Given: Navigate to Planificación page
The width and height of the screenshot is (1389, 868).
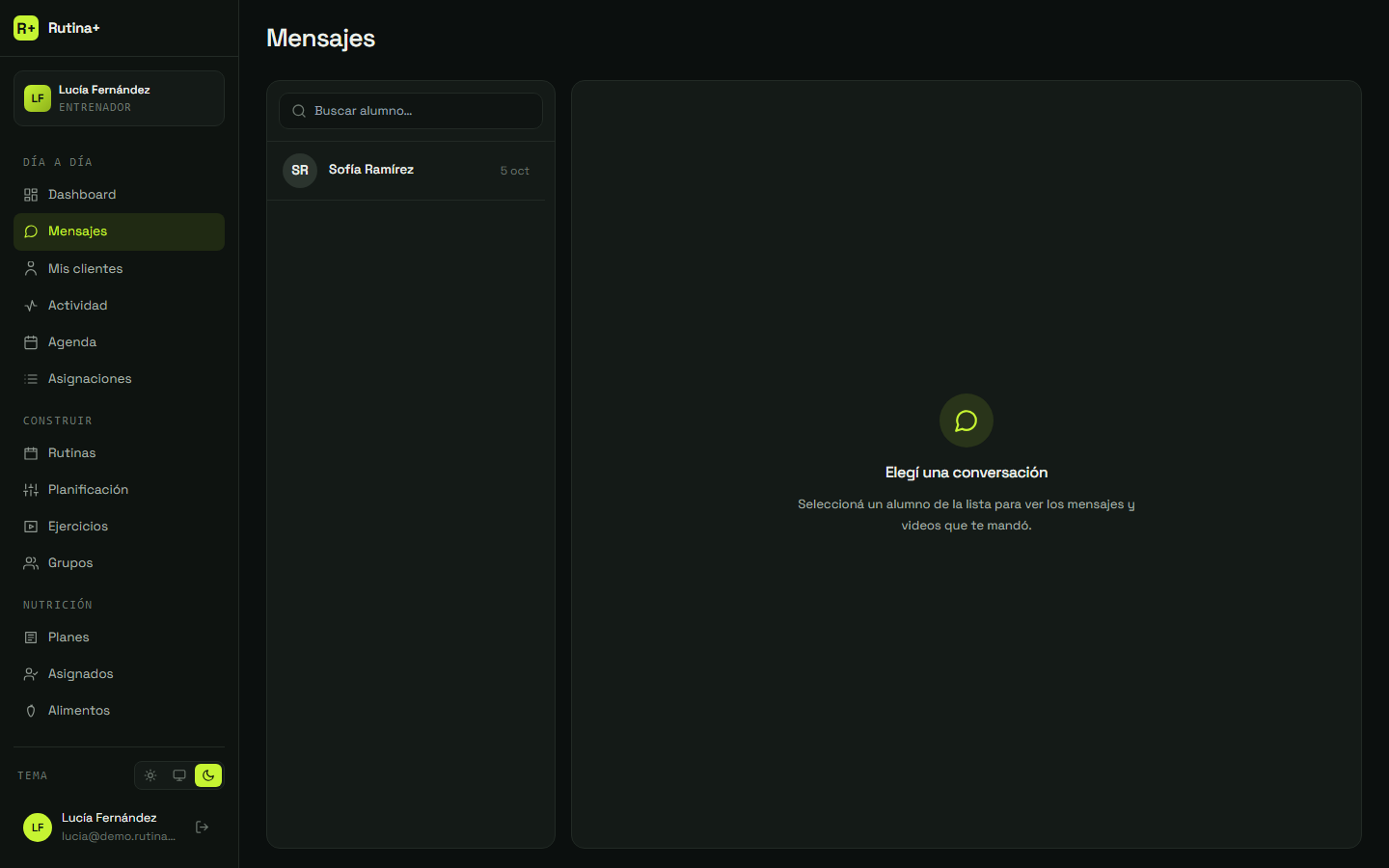Looking at the screenshot, I should click(x=119, y=490).
